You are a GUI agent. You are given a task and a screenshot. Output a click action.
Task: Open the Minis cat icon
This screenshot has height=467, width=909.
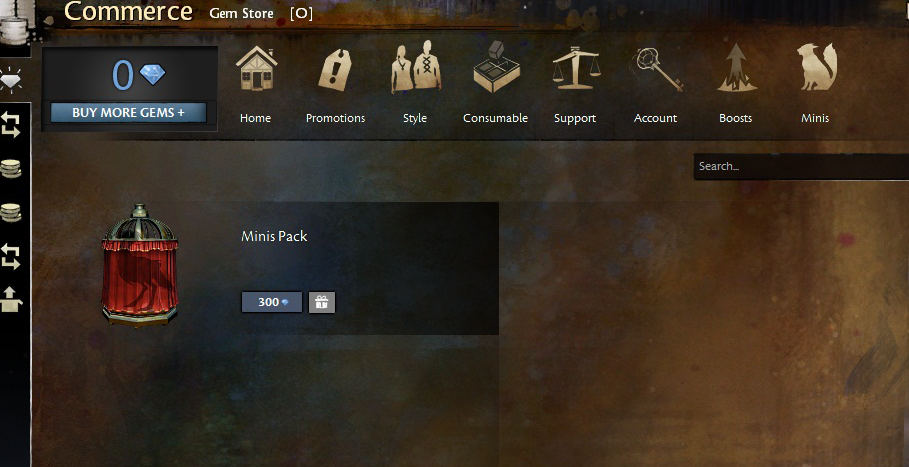816,67
